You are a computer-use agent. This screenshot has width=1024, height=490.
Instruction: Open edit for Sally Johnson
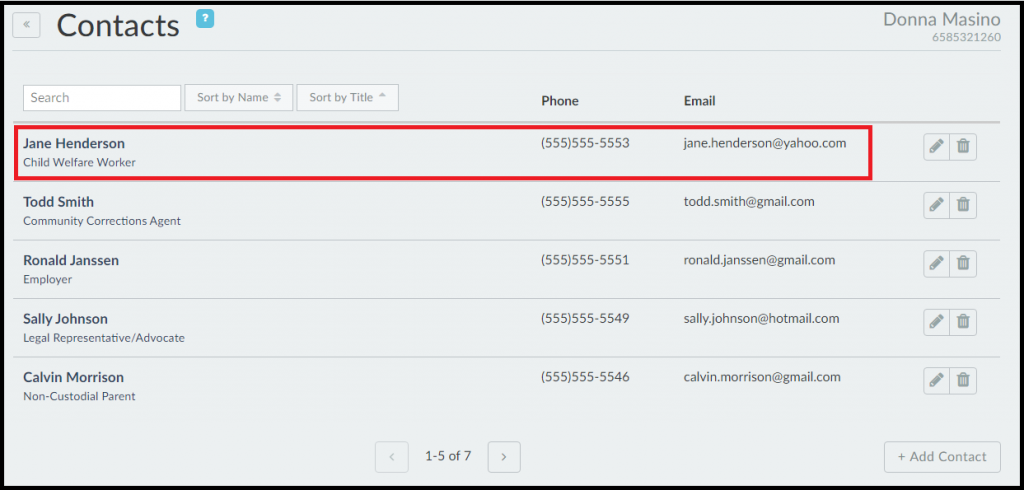point(936,322)
